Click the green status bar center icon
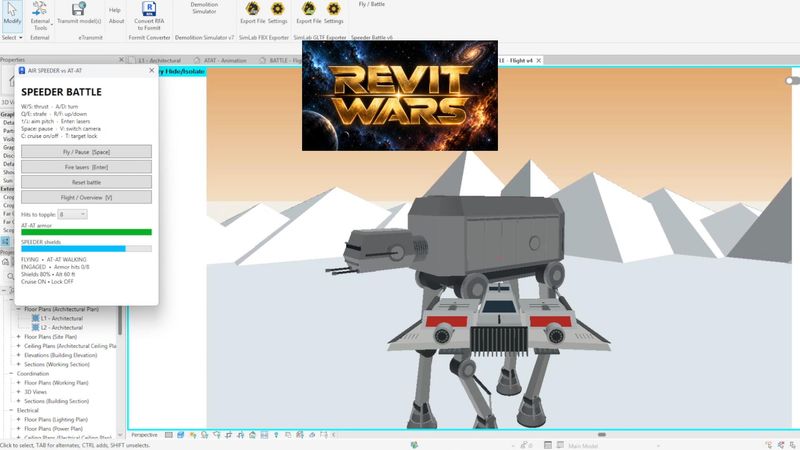The image size is (800, 450). (414, 445)
